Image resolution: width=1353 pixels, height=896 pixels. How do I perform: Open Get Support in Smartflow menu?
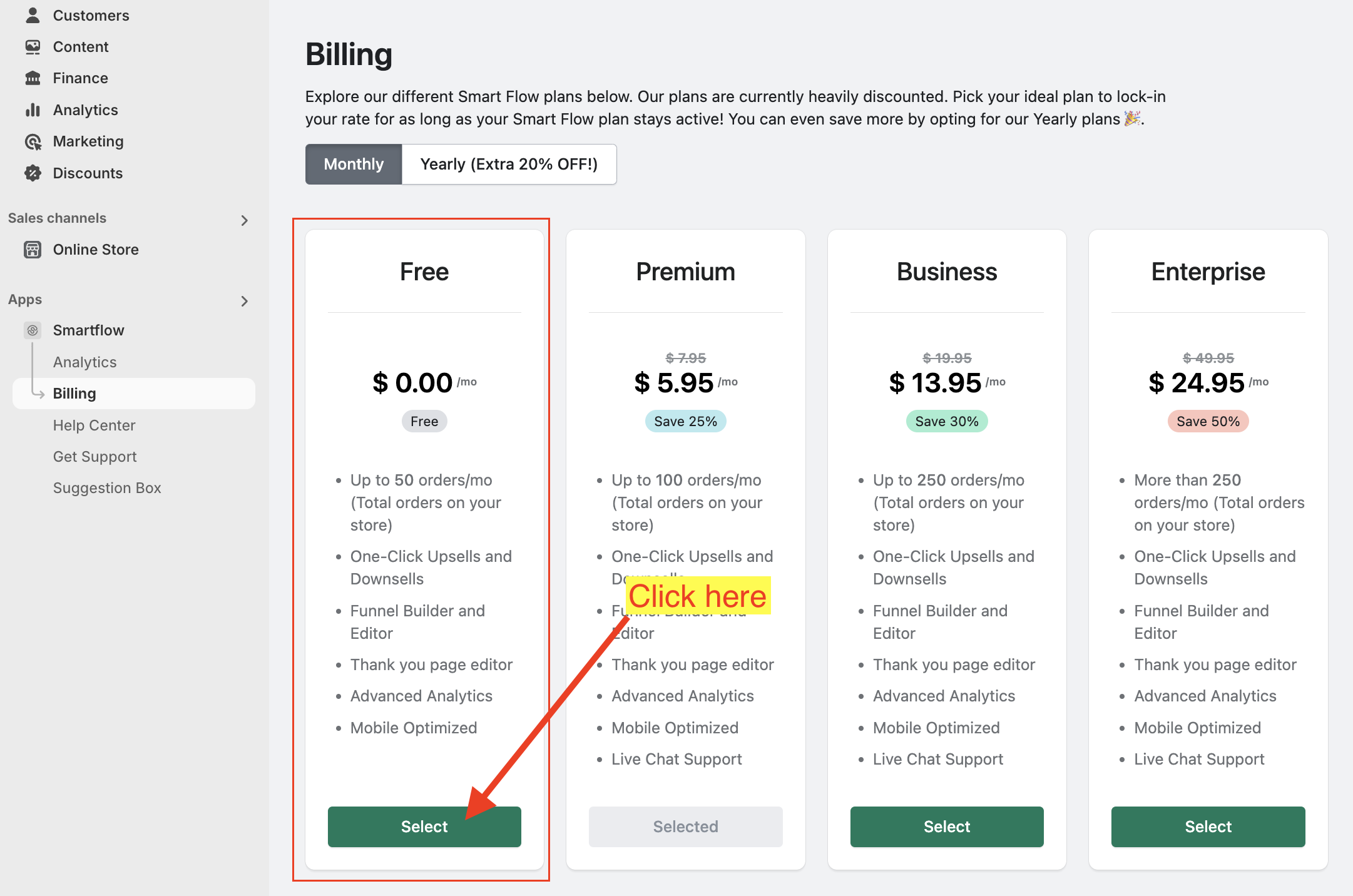pos(94,457)
